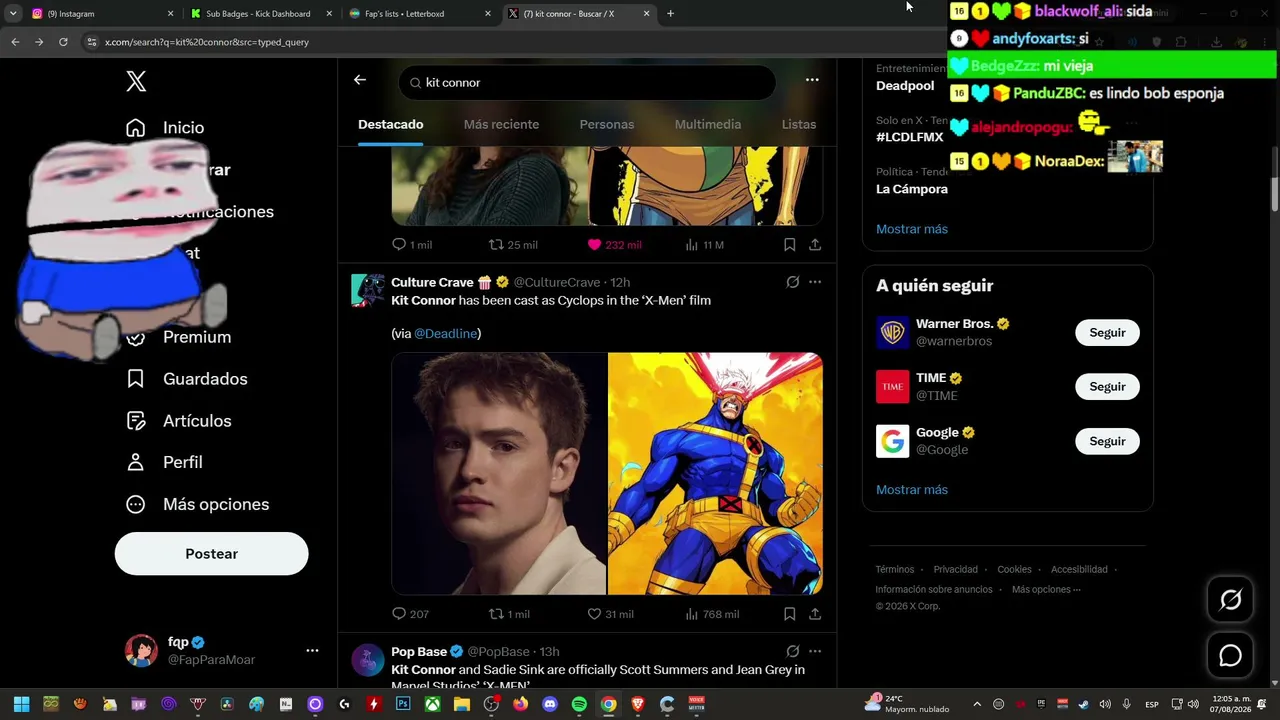
Task: Open the floating Grok button
Action: click(x=1230, y=599)
